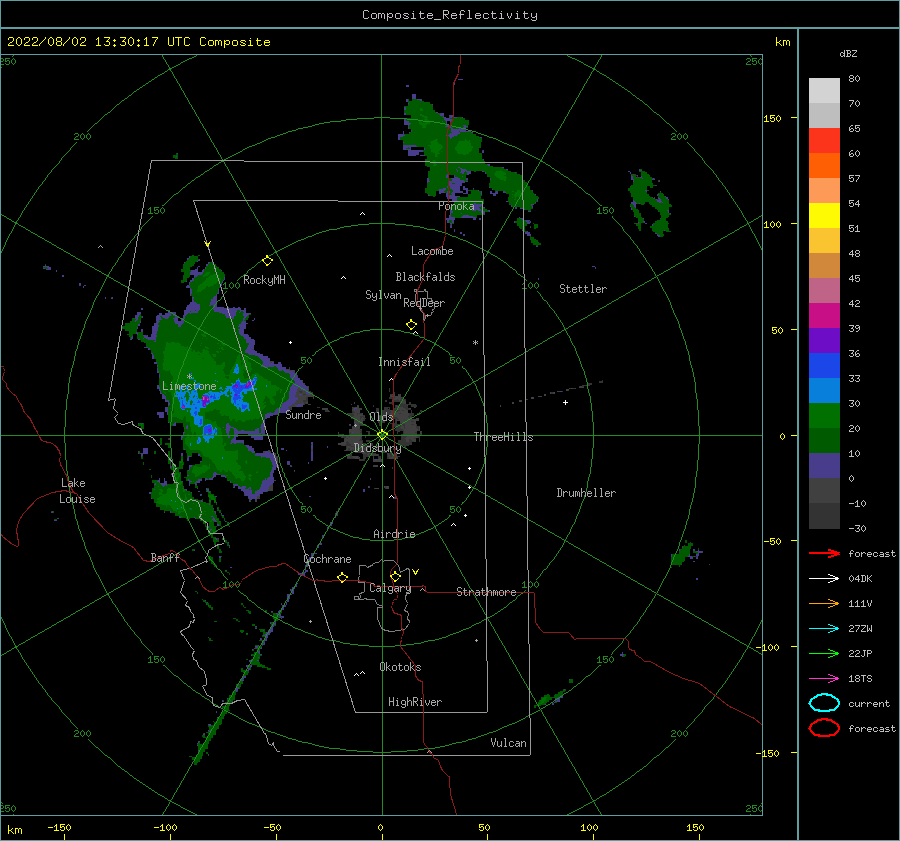This screenshot has height=841, width=900.
Task: Click the cyan 27ZW arrow icon
Action: coord(824,629)
